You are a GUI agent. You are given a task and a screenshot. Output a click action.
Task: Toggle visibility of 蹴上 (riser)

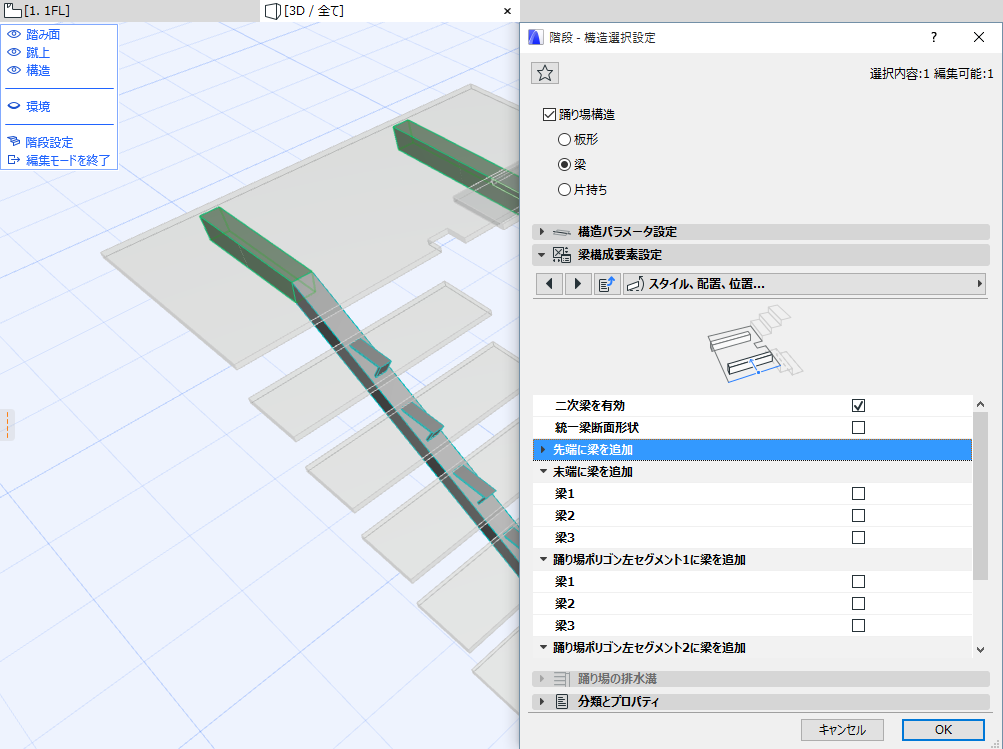tap(14, 52)
